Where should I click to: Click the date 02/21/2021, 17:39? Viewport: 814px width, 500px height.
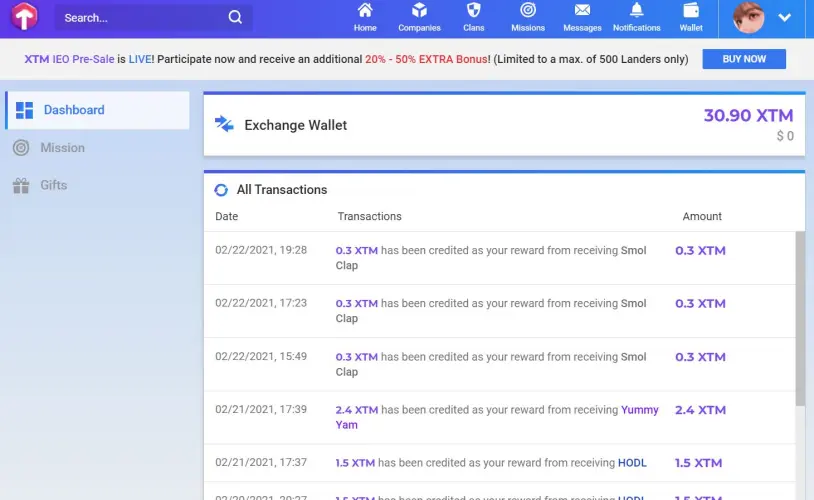coord(261,410)
